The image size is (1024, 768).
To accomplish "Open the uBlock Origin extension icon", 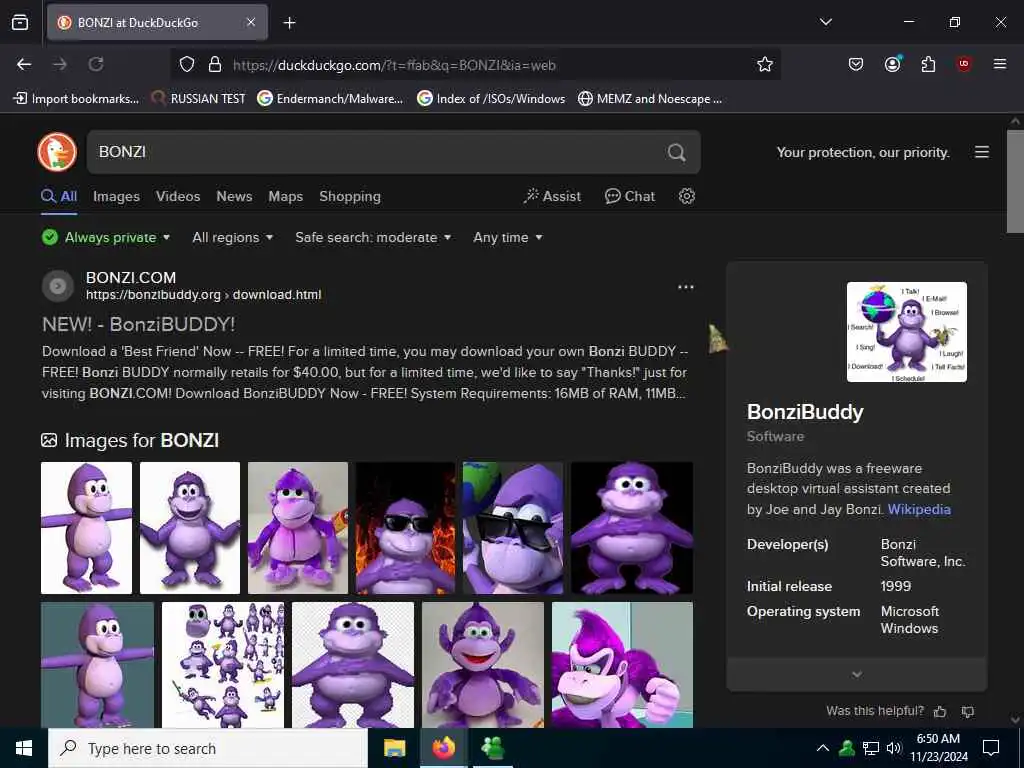I will (964, 64).
